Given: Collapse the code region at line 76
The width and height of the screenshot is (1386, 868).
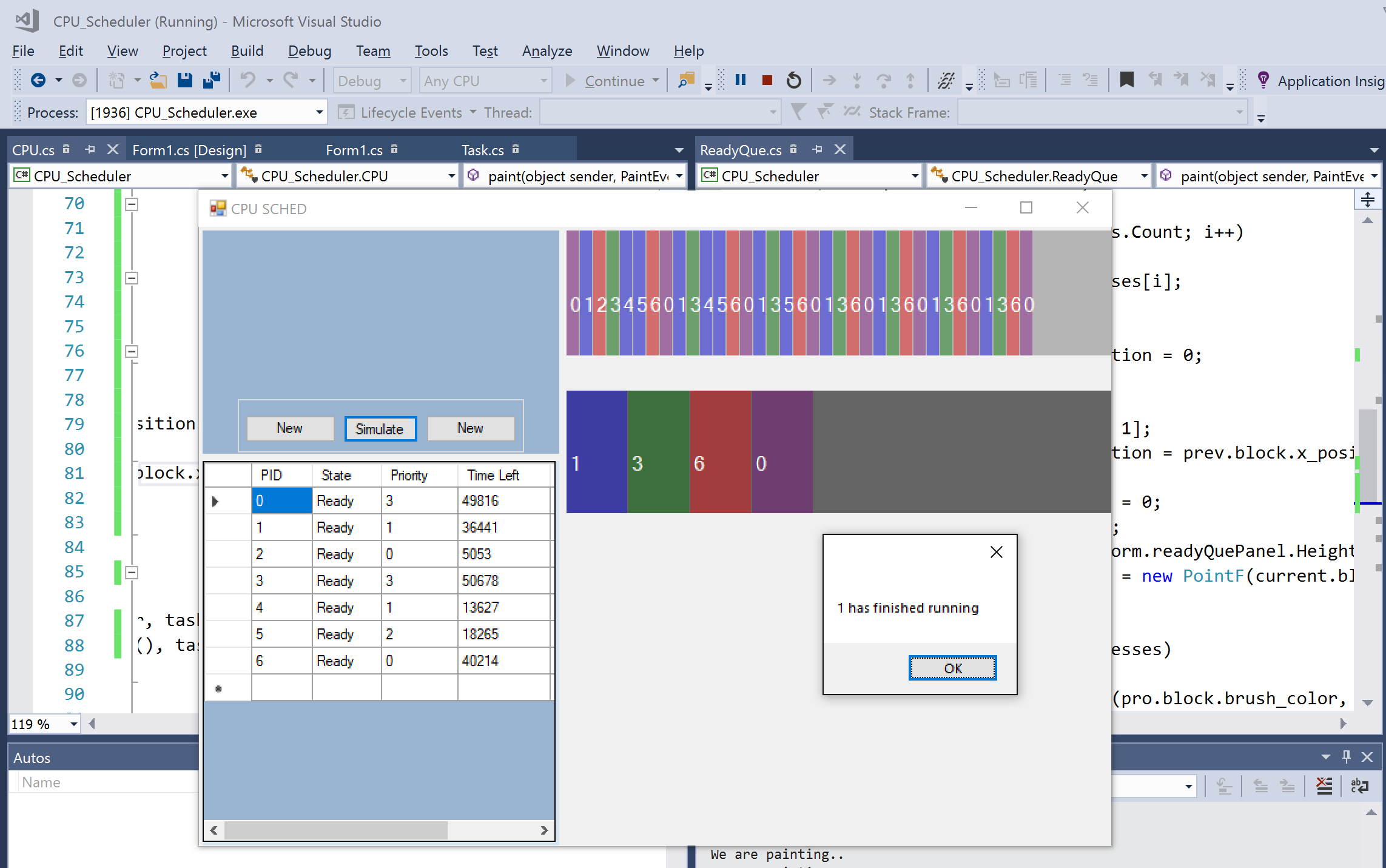Looking at the screenshot, I should [131, 351].
